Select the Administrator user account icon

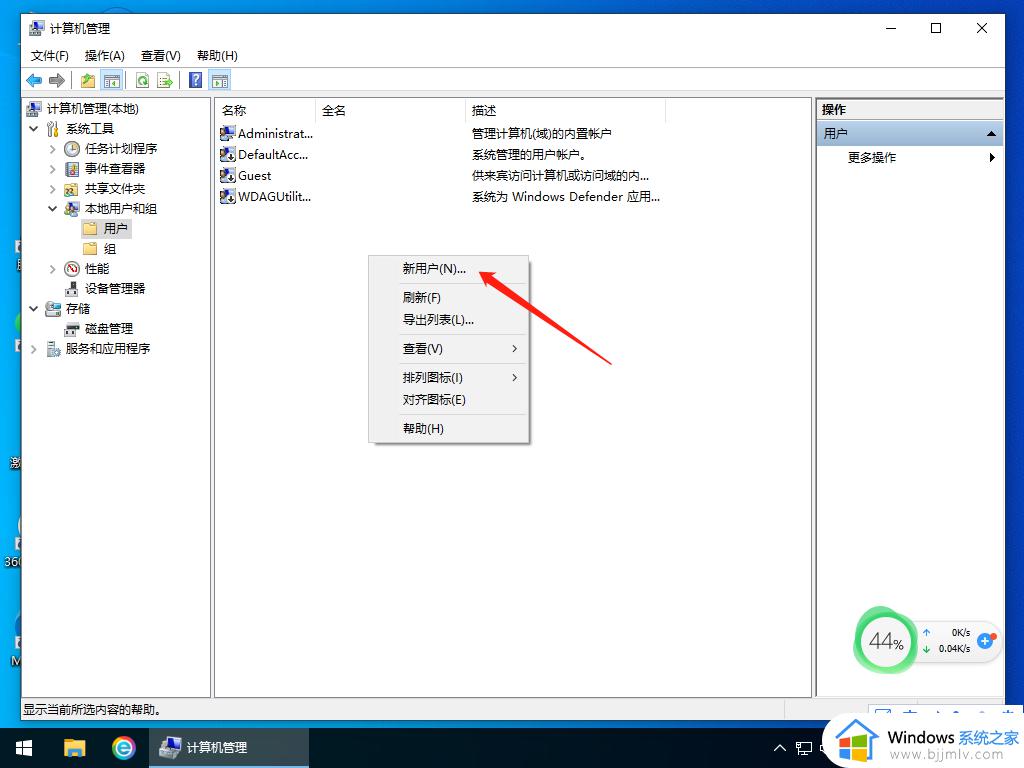pyautogui.click(x=227, y=133)
